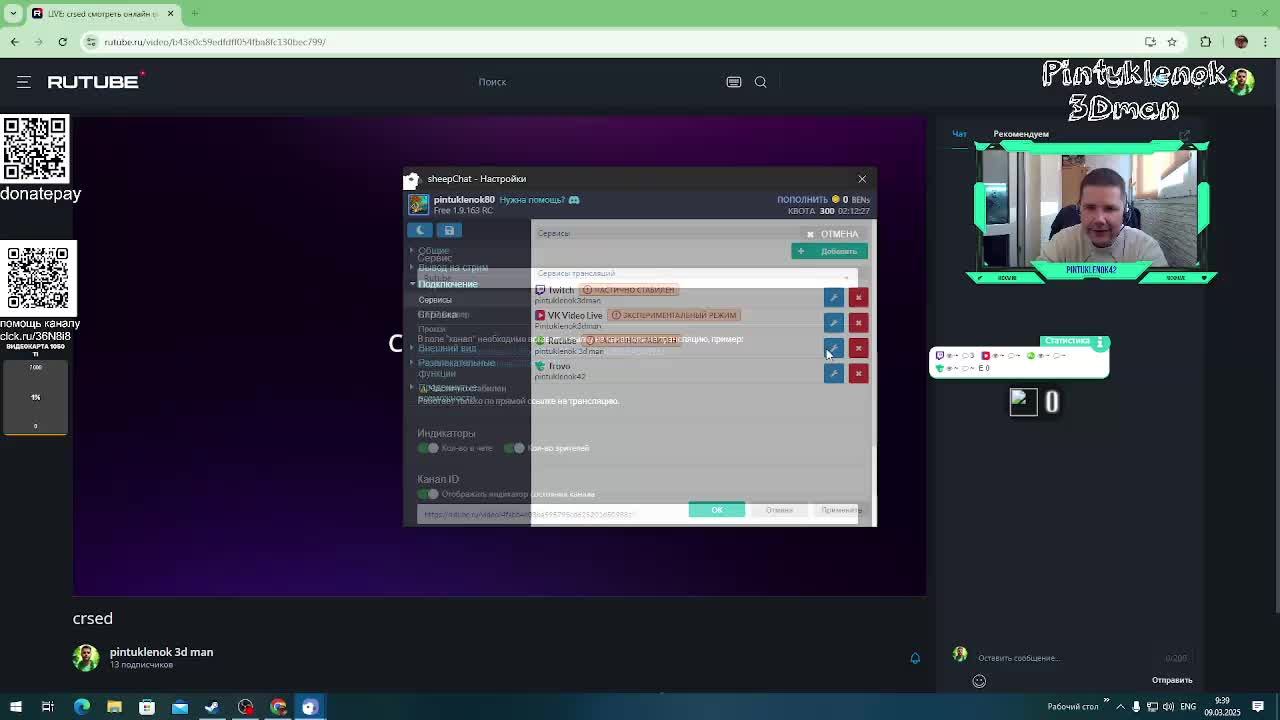Open the sheepChat taskbar icon
The image size is (1280, 720).
[x=310, y=707]
